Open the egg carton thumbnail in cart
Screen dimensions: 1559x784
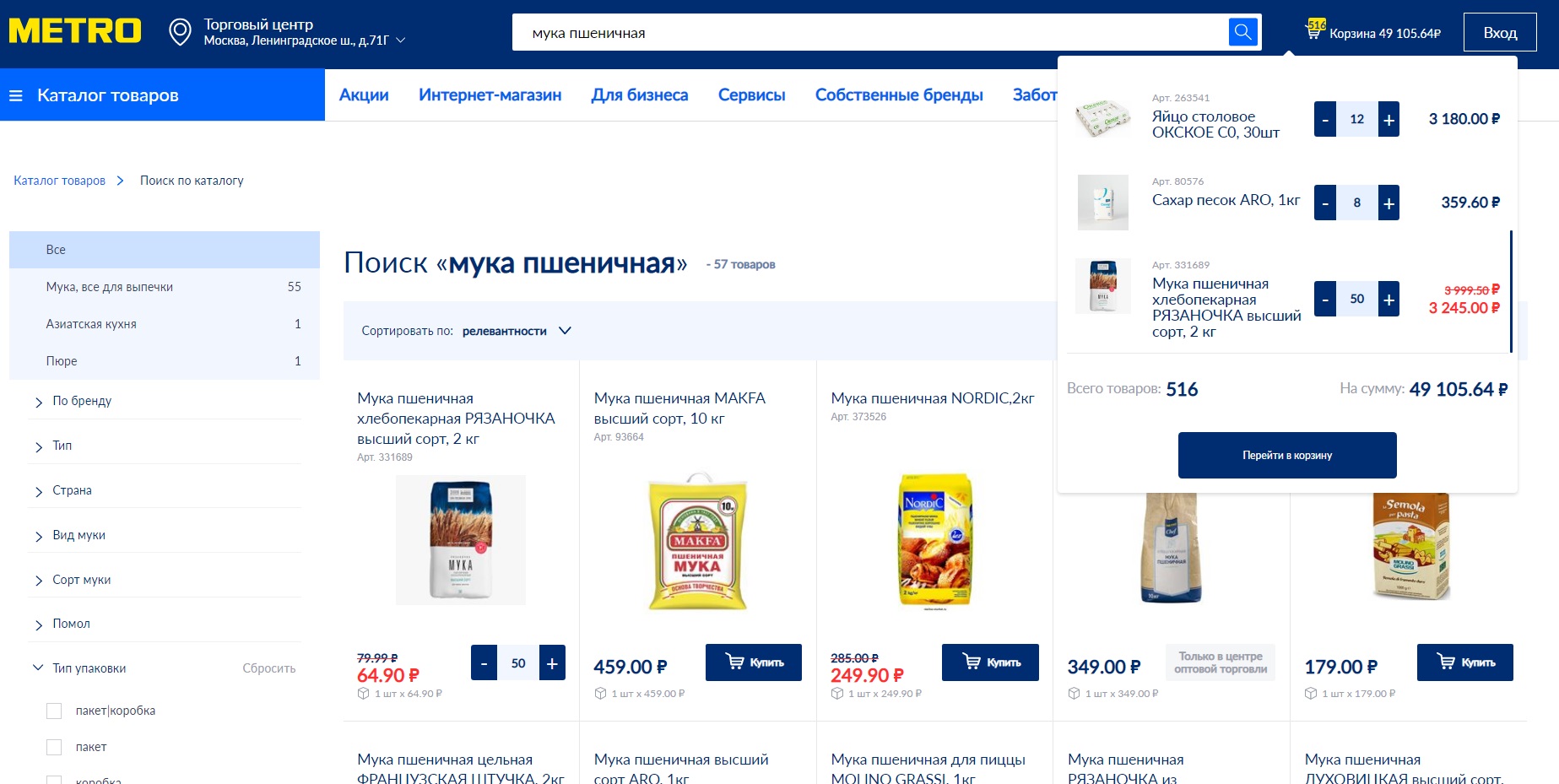(1103, 119)
